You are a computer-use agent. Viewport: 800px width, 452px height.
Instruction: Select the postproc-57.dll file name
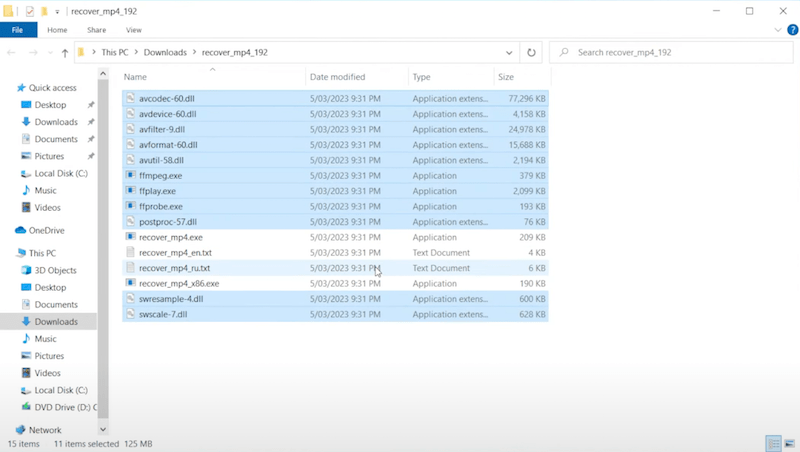168,221
